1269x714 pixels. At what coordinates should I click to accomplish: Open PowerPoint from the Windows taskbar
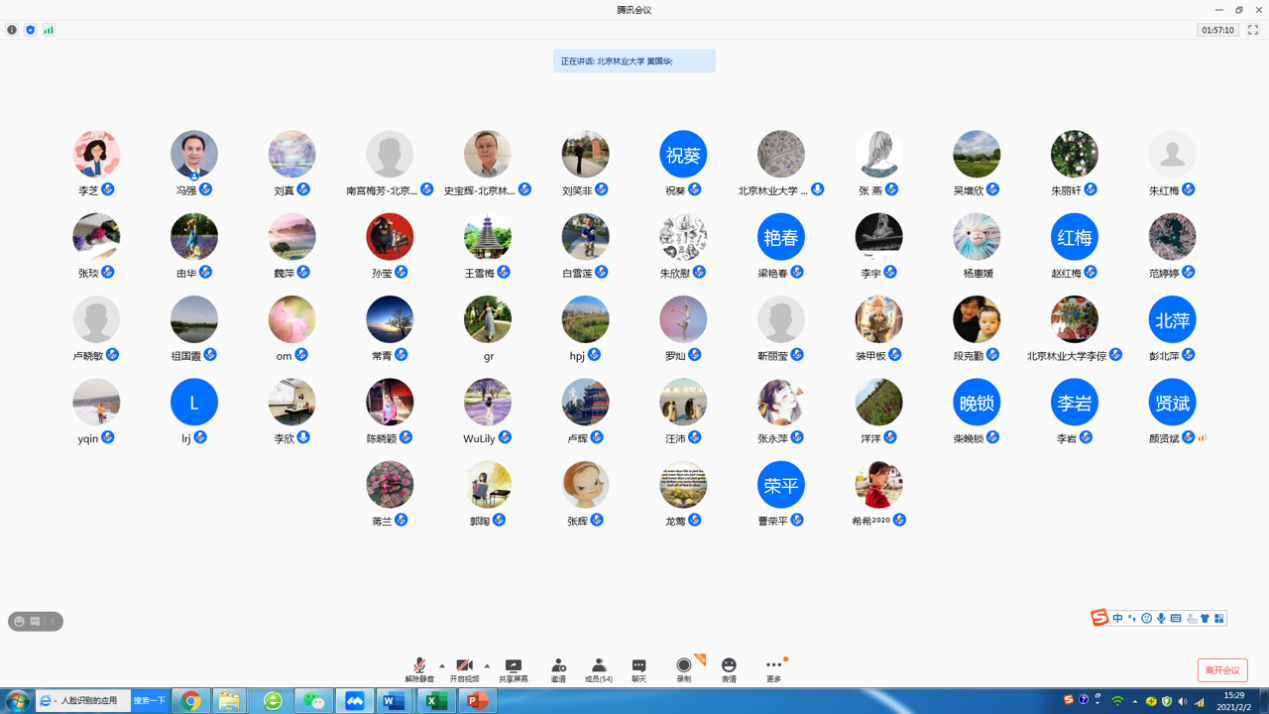(x=477, y=701)
